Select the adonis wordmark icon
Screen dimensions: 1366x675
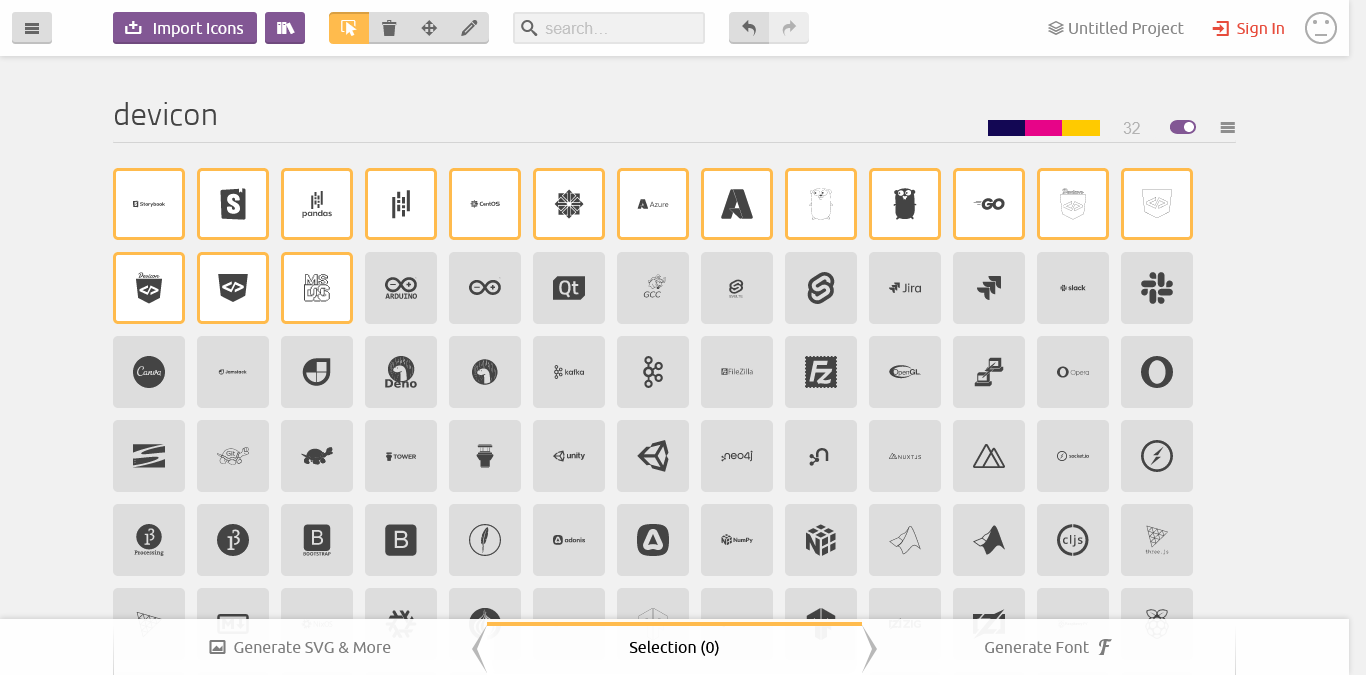[569, 540]
